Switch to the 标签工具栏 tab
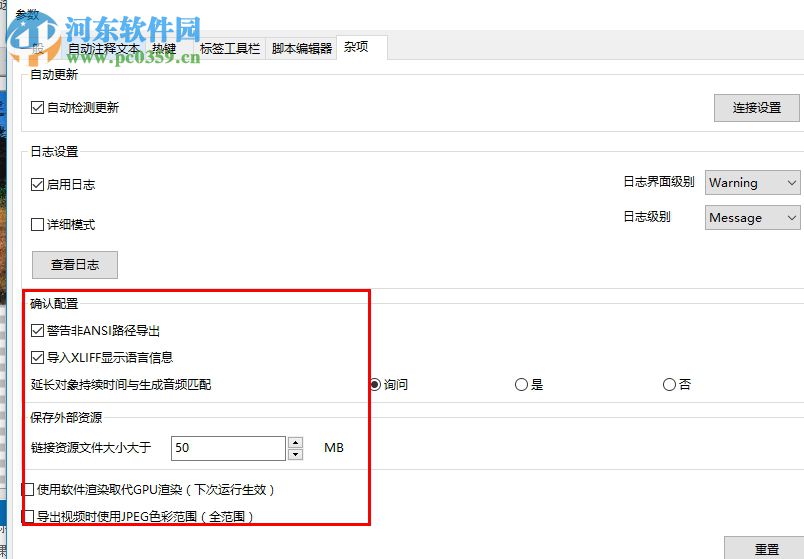This screenshot has height=559, width=804. (230, 49)
